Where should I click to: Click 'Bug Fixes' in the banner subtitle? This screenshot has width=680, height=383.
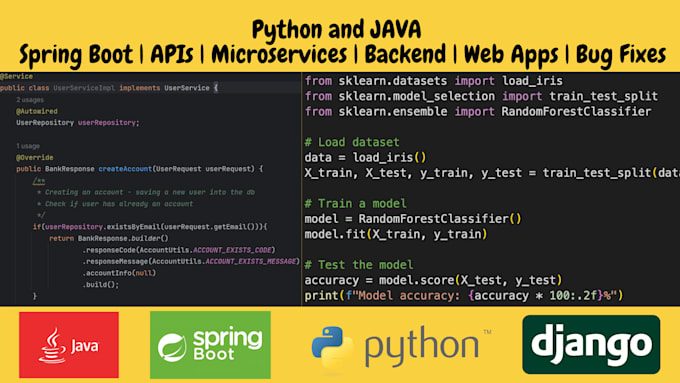(x=621, y=55)
